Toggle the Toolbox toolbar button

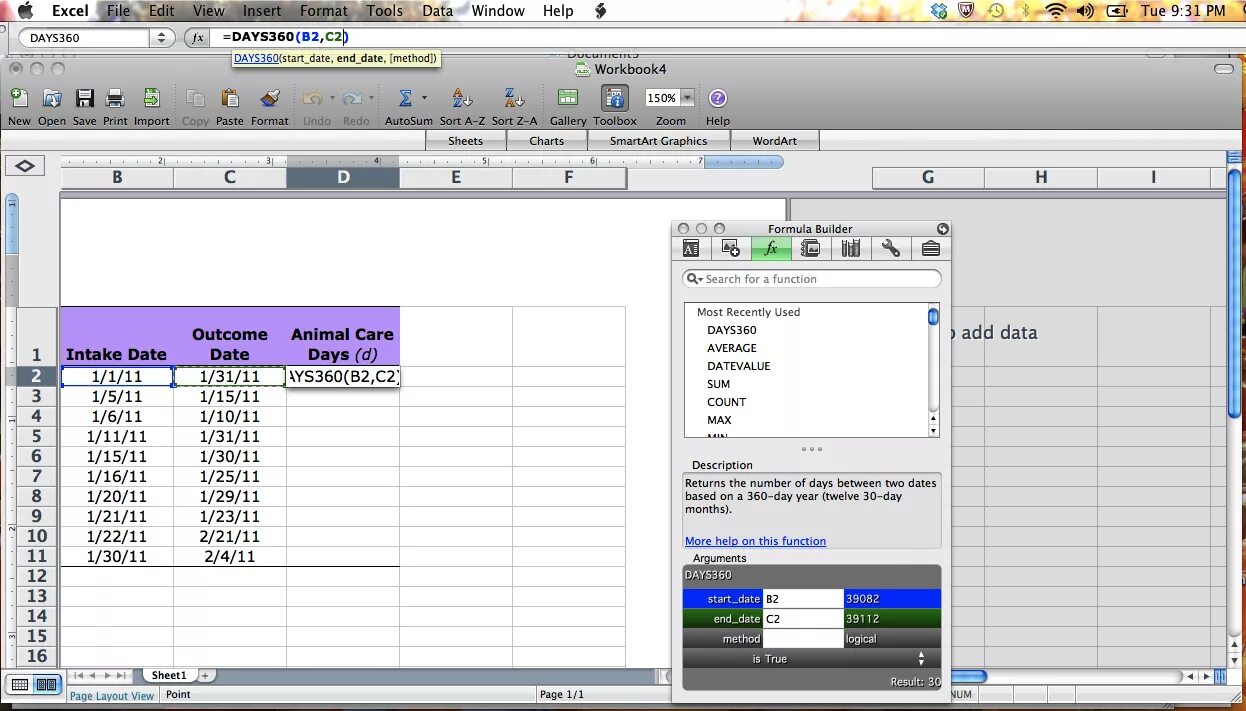pos(614,98)
